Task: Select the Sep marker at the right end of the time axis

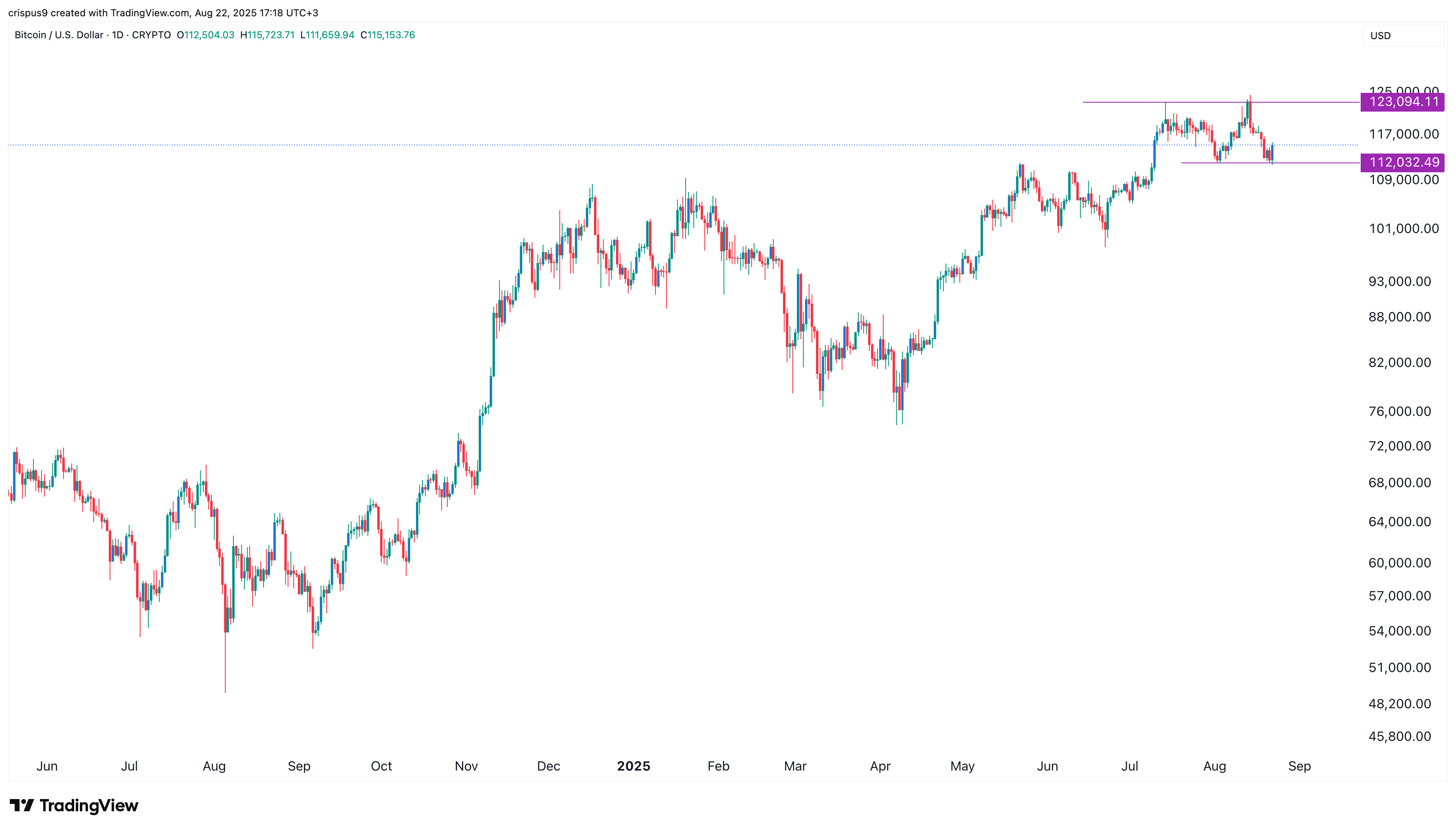Action: [1299, 766]
